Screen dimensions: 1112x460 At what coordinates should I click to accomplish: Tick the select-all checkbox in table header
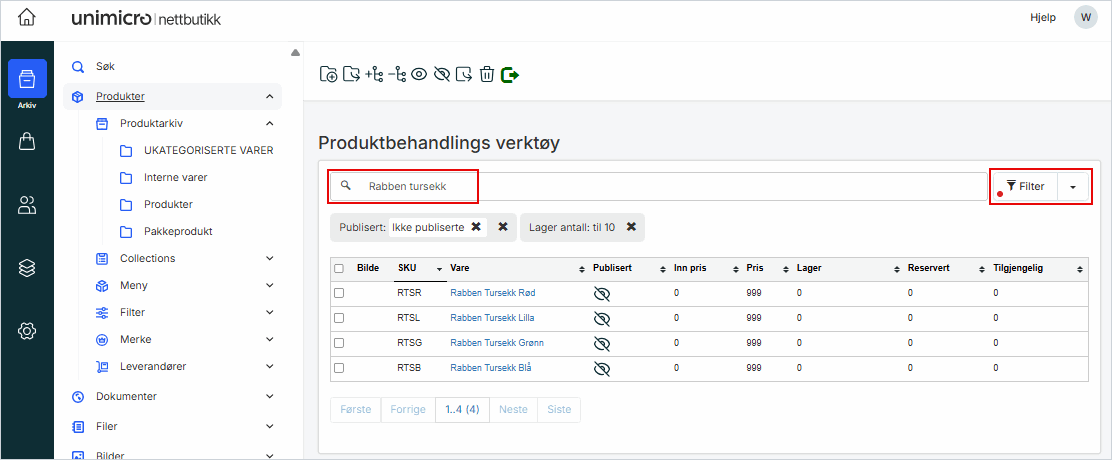[x=339, y=268]
